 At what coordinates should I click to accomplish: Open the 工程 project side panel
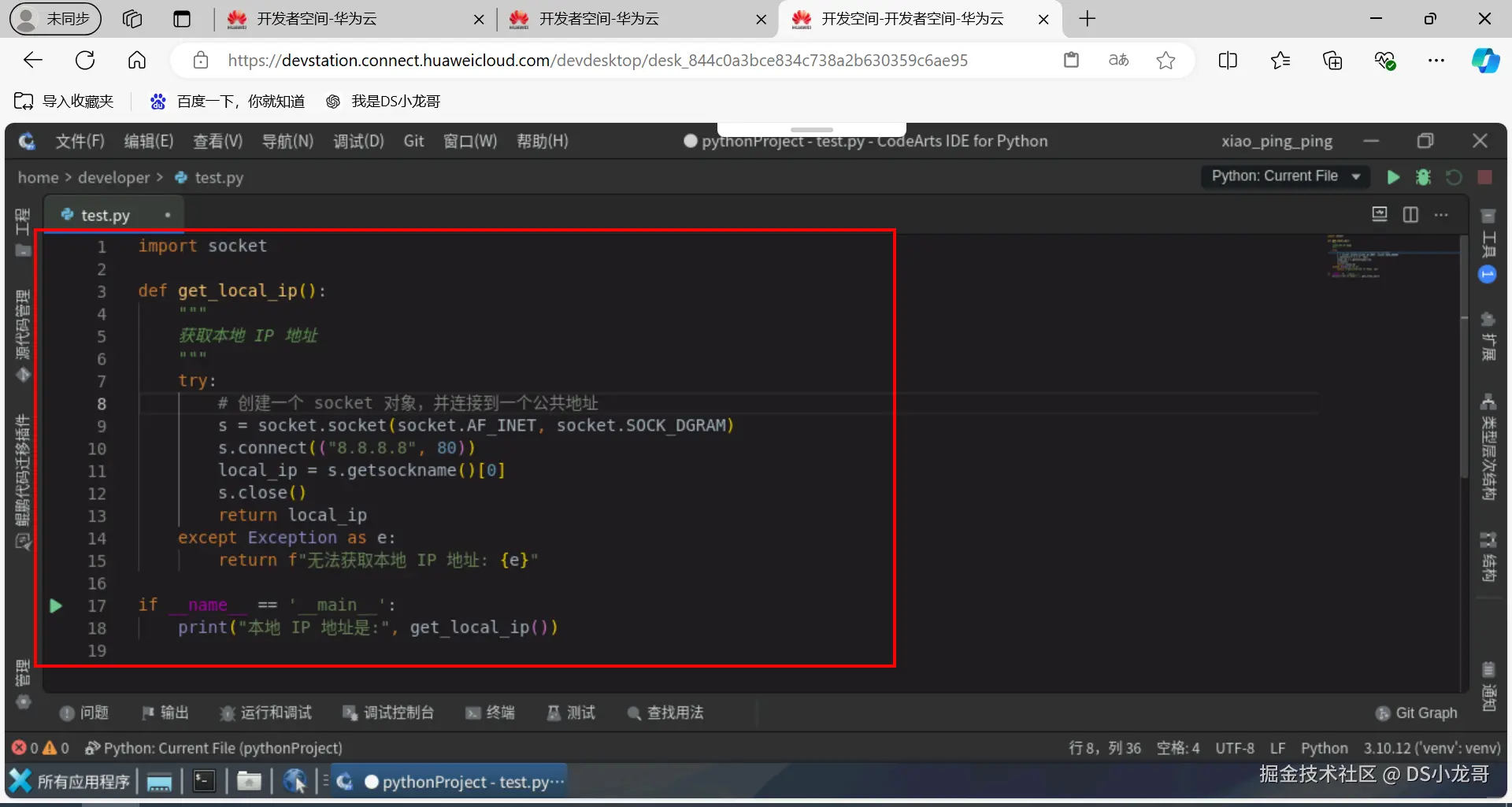point(23,232)
